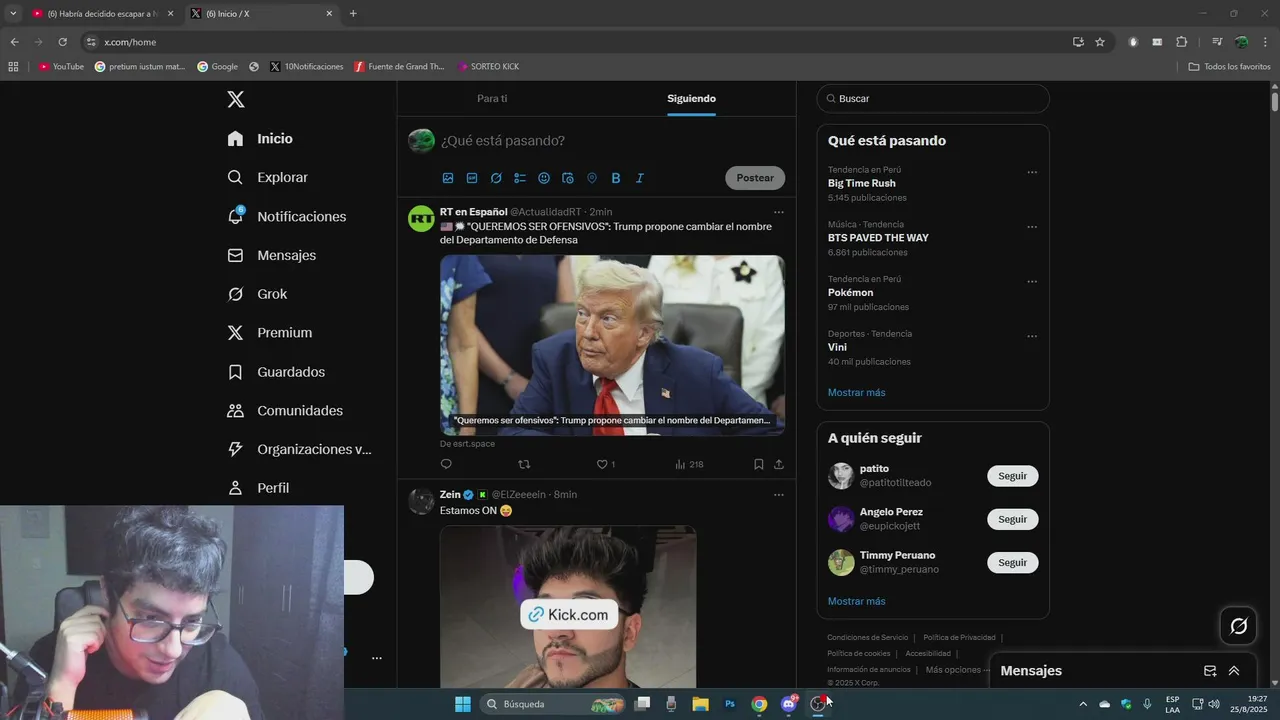Repost the RT en Español post
This screenshot has height=720, width=1280.
(524, 464)
